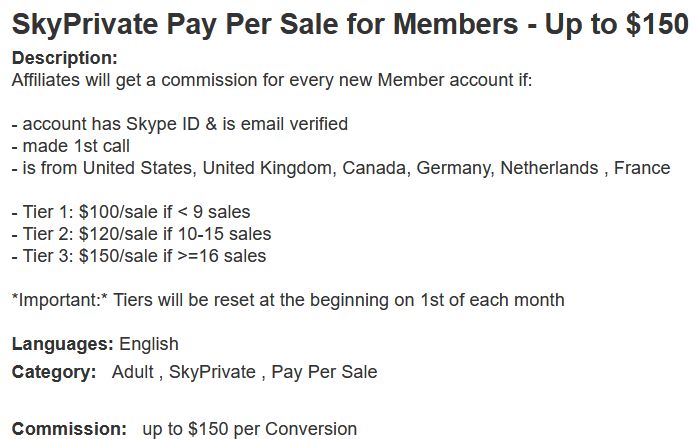Click the Commission label
The width and height of the screenshot is (699, 439).
pos(70,429)
